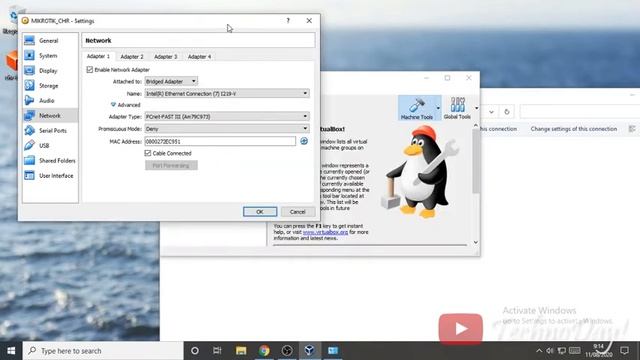640x360 pixels.
Task: Open the adapter Name dropdown
Action: [x=227, y=93]
